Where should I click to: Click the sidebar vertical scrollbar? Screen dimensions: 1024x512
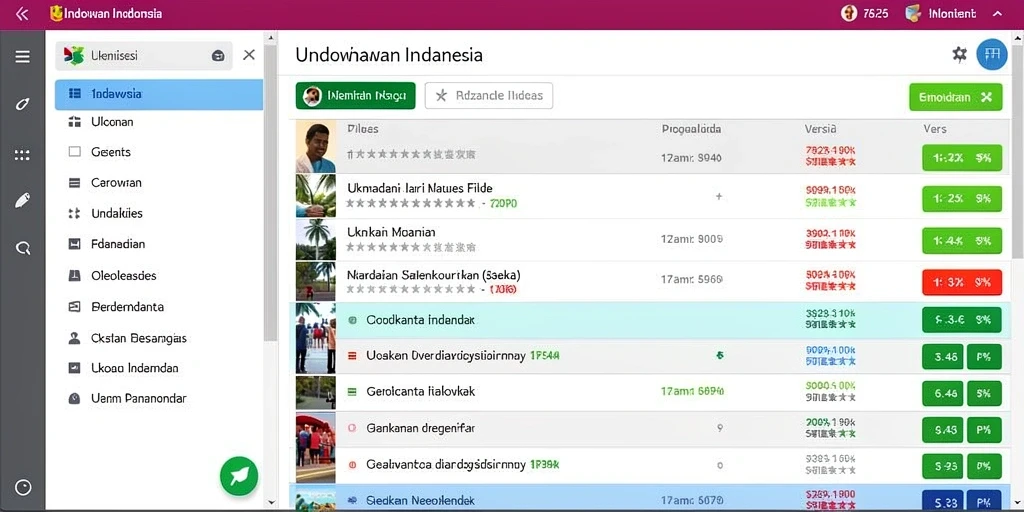[270, 193]
